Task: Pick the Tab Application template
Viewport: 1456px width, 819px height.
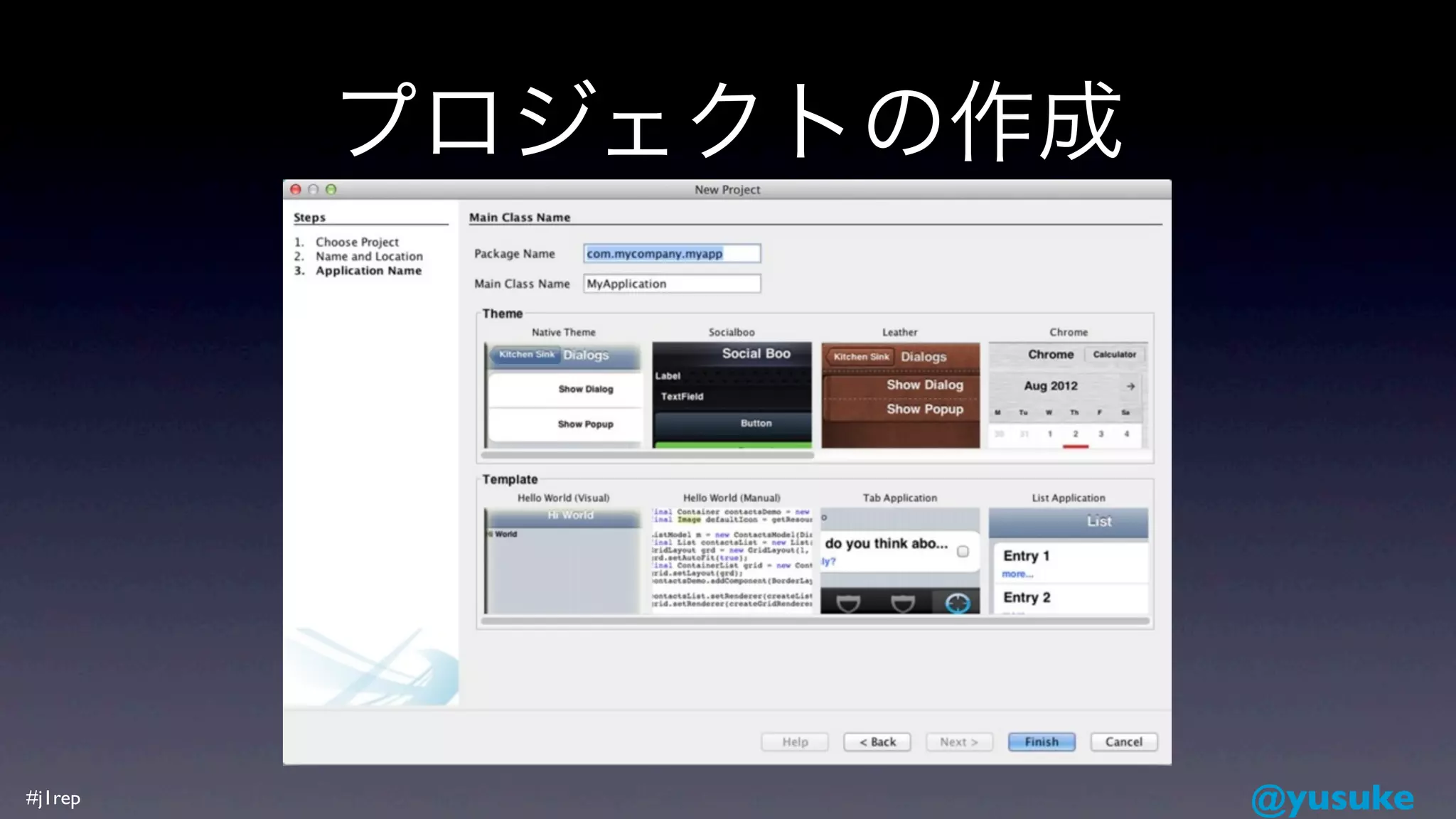Action: tap(900, 560)
